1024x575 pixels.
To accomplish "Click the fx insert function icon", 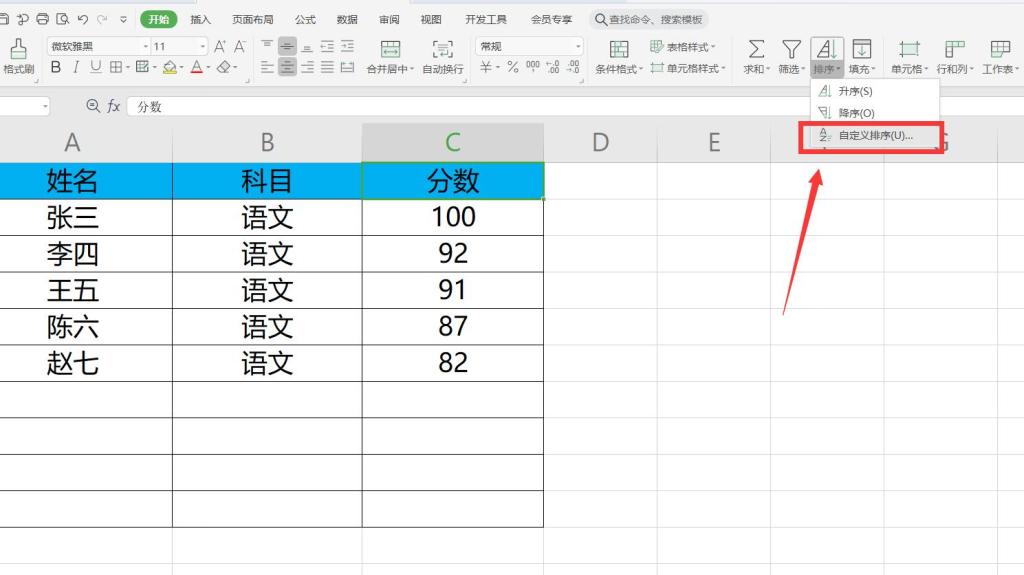I will coord(114,106).
